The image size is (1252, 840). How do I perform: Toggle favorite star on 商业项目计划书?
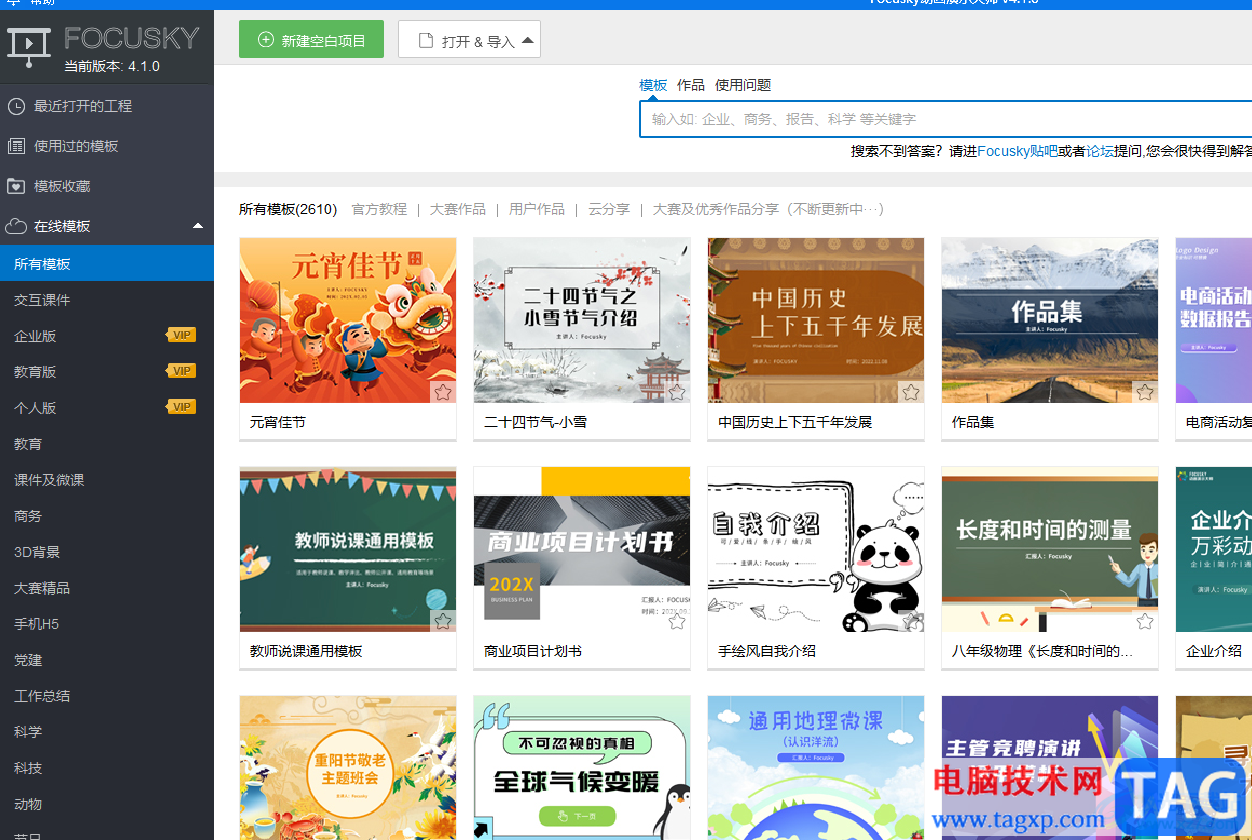677,621
